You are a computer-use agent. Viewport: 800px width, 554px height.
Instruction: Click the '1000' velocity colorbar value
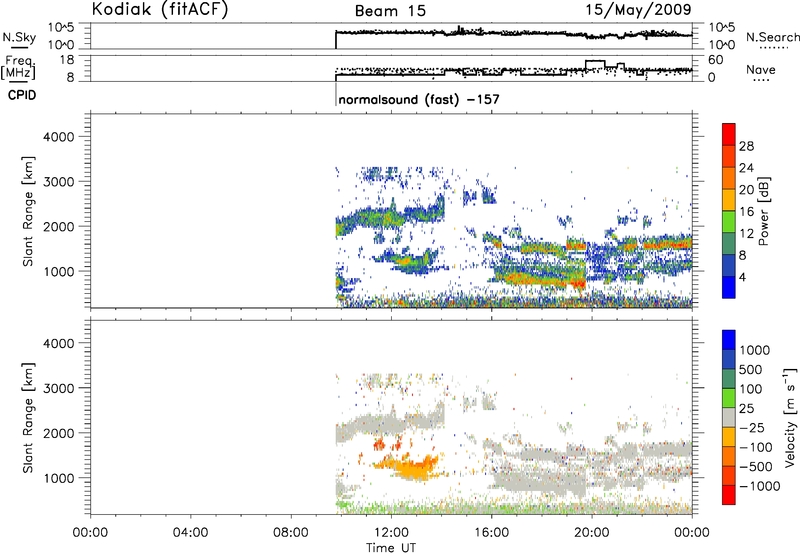(755, 350)
